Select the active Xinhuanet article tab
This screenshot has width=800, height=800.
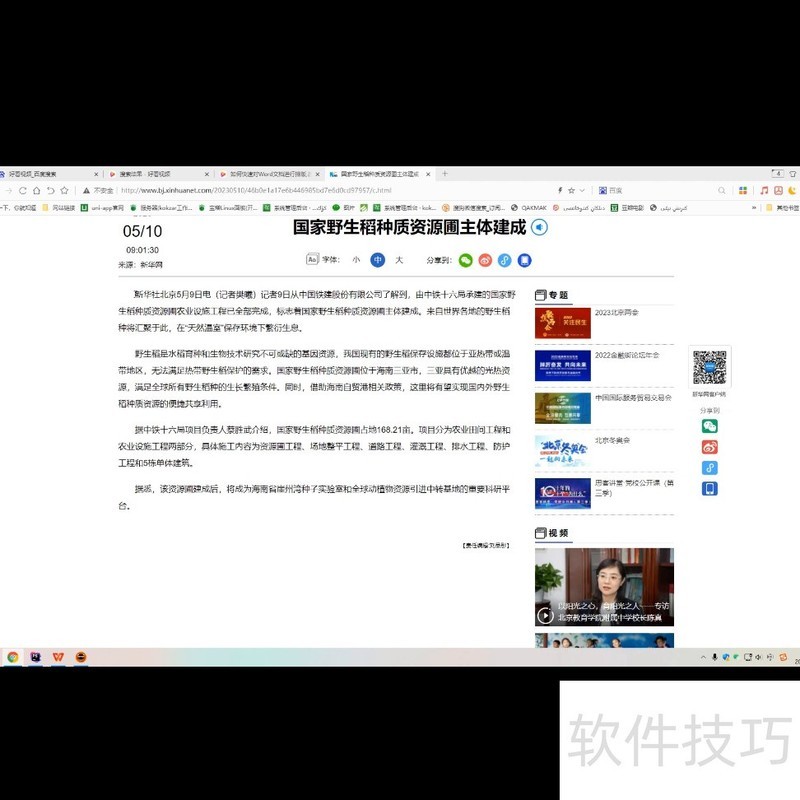point(379,174)
